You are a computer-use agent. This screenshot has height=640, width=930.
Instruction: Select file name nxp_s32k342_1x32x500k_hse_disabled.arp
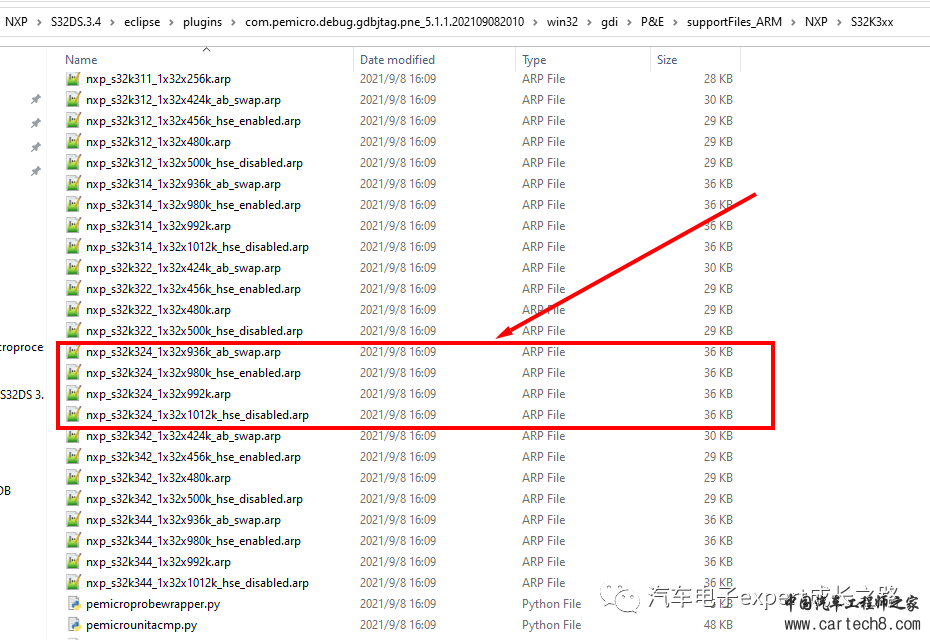[x=195, y=499]
